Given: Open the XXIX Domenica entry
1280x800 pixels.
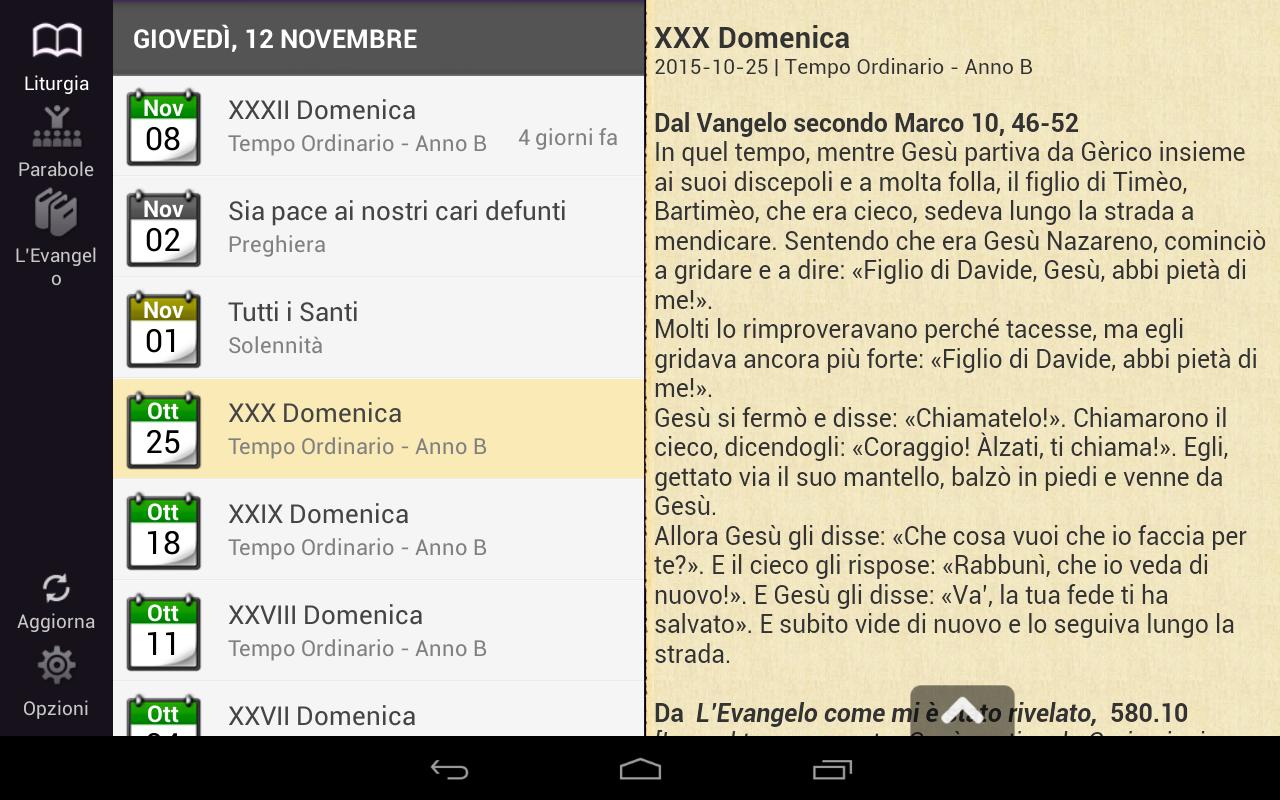Looking at the screenshot, I should (x=379, y=530).
